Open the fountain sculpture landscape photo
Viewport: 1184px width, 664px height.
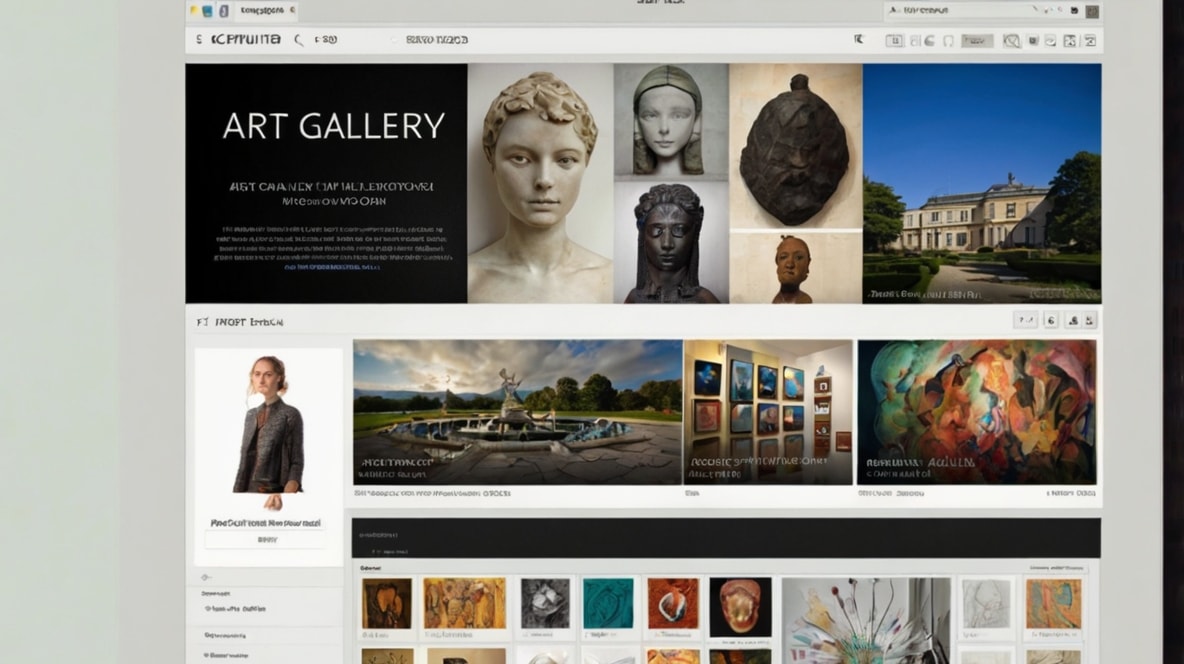(x=517, y=412)
